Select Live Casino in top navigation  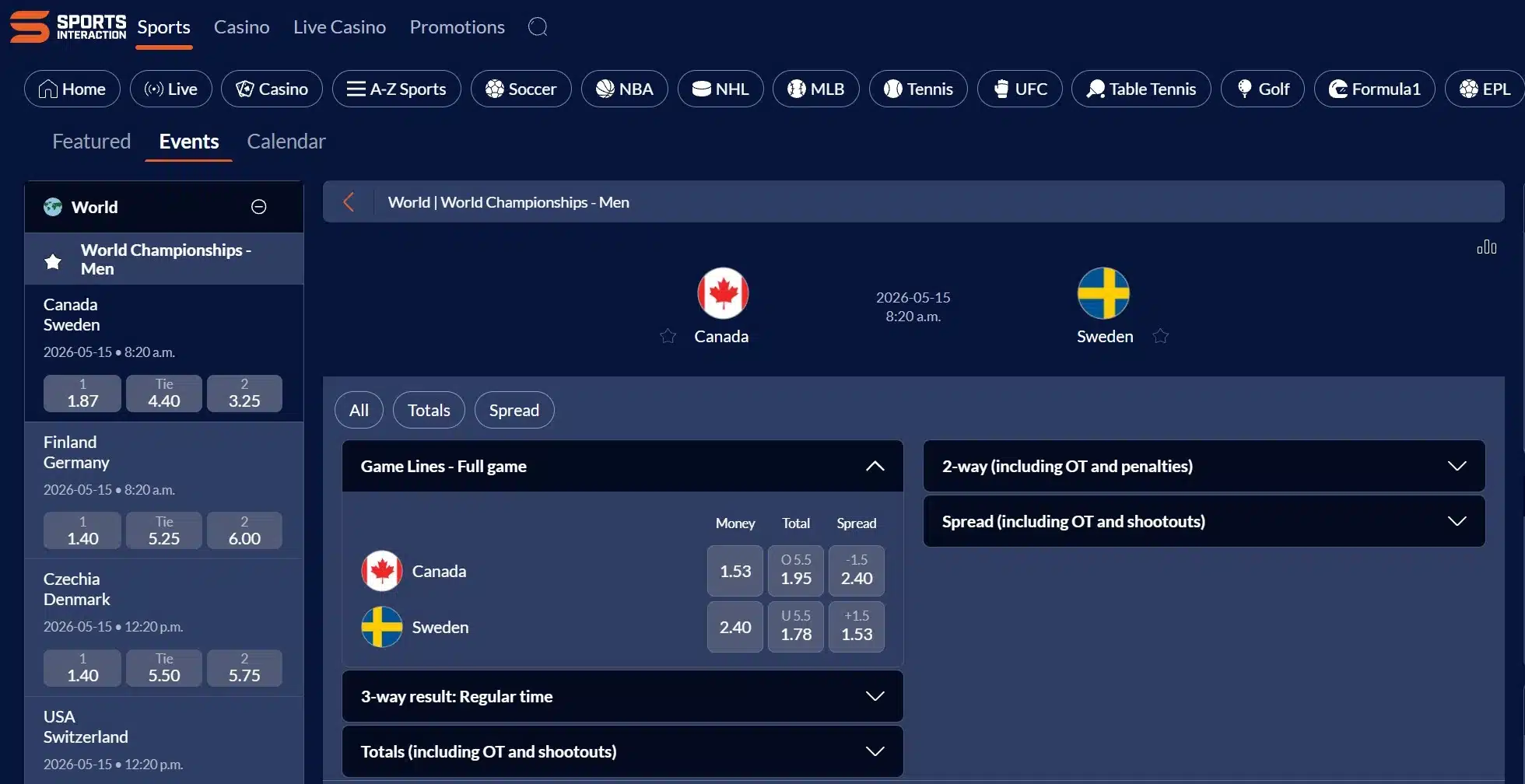click(x=339, y=27)
